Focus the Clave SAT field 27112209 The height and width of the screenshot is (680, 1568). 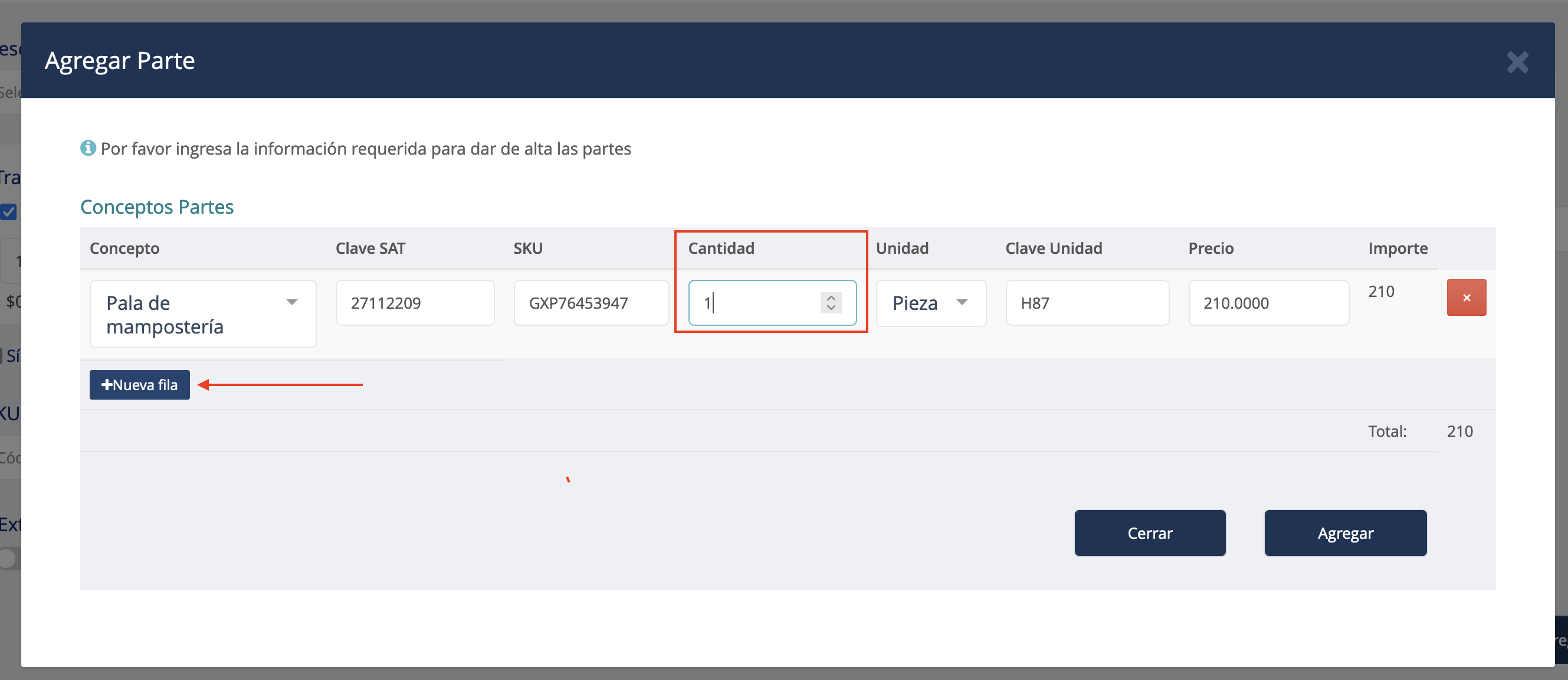pyautogui.click(x=415, y=303)
